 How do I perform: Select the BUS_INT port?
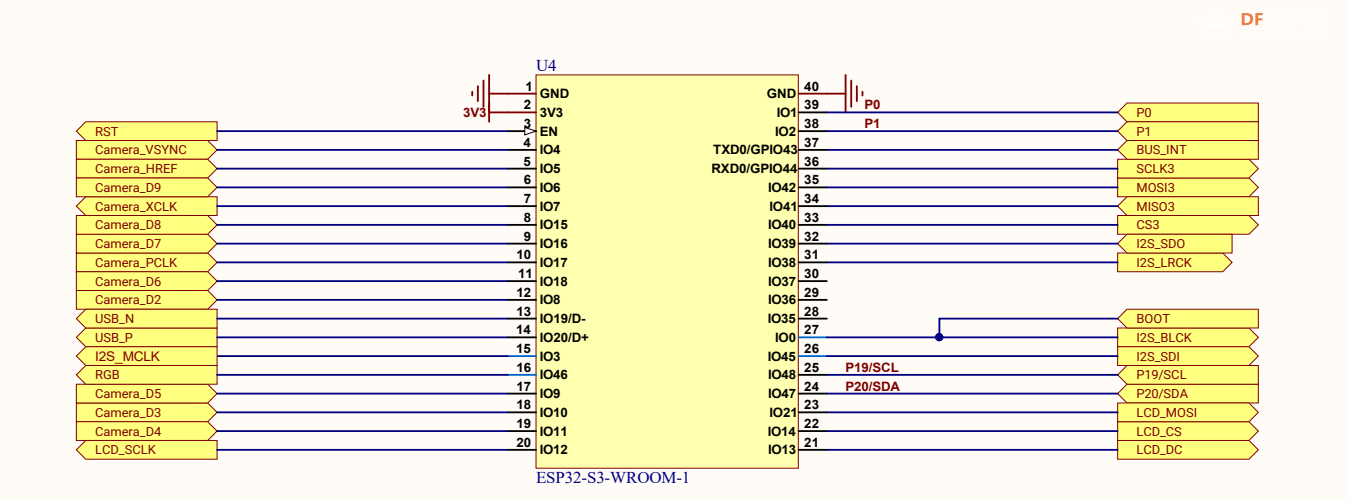click(x=1188, y=150)
